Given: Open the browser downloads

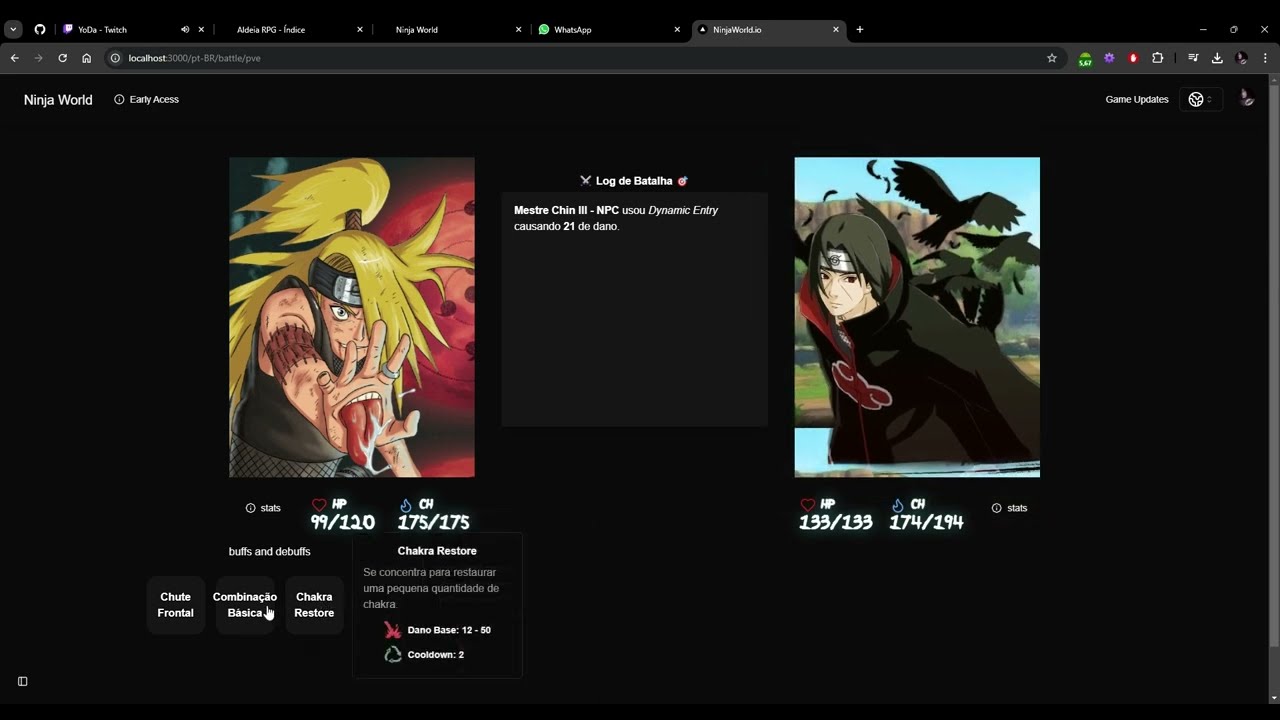Looking at the screenshot, I should (1217, 58).
